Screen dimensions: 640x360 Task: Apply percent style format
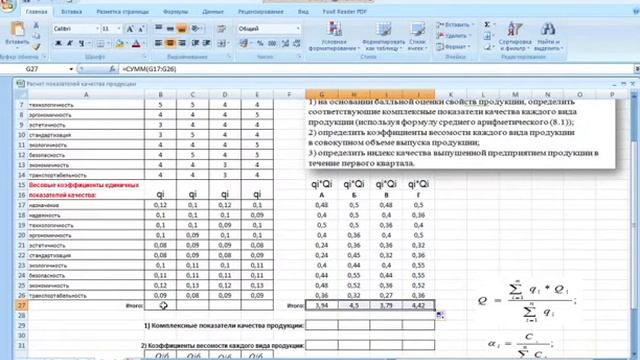pos(260,43)
